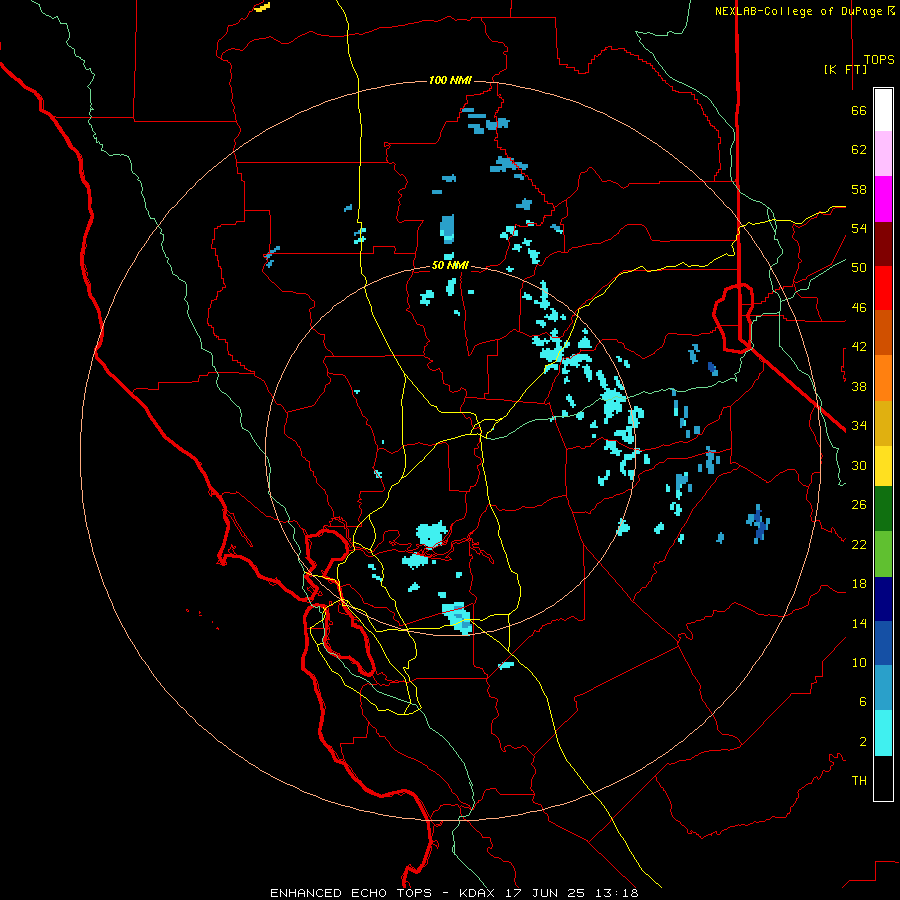Click the dark orange 46 kft legend swatch
This screenshot has height=900, width=900.
tap(883, 332)
